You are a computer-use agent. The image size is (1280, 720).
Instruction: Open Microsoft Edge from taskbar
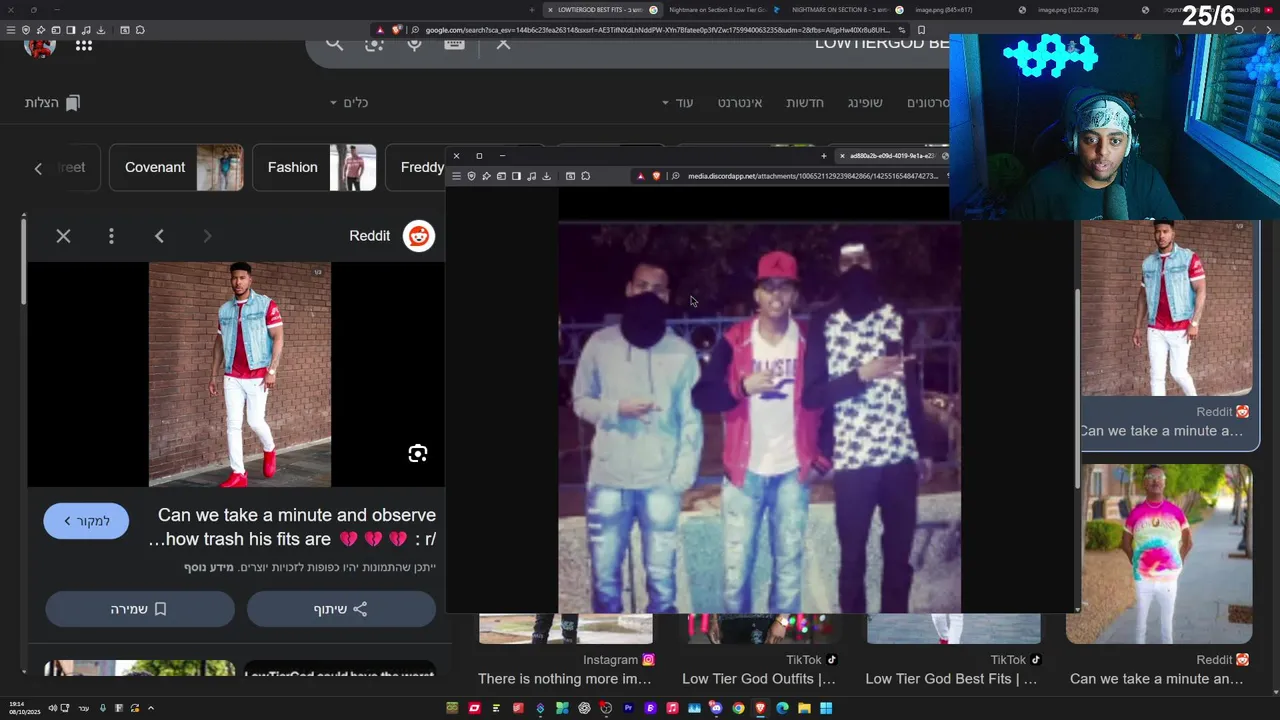click(782, 708)
